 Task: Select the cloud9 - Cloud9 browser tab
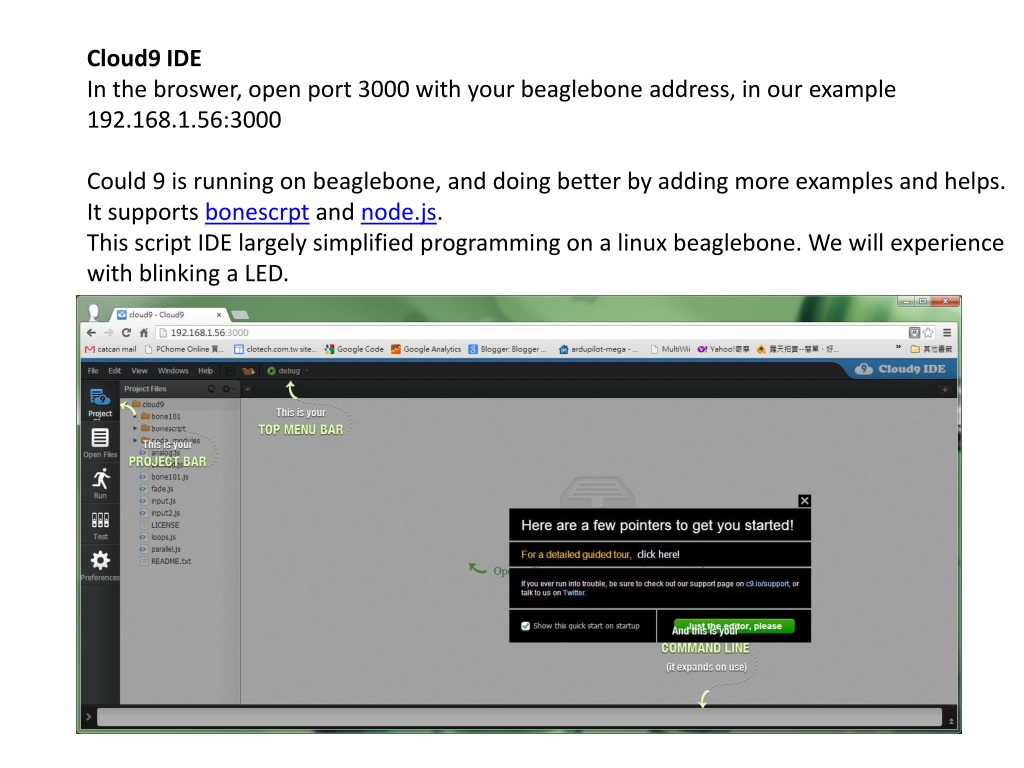(x=169, y=315)
